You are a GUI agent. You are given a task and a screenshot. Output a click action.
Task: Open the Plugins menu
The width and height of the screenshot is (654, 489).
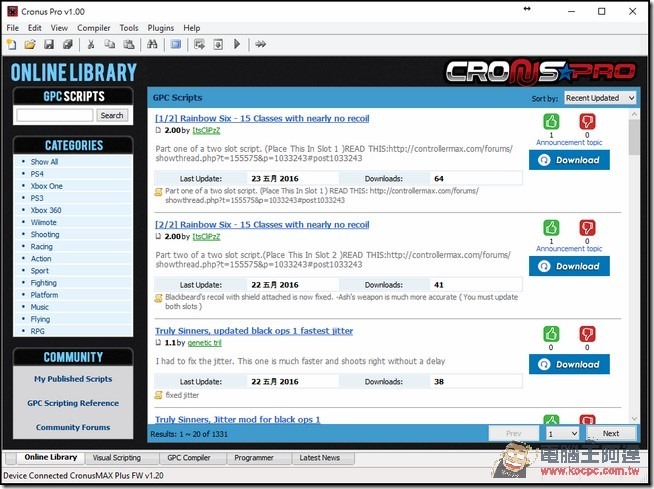(x=160, y=28)
